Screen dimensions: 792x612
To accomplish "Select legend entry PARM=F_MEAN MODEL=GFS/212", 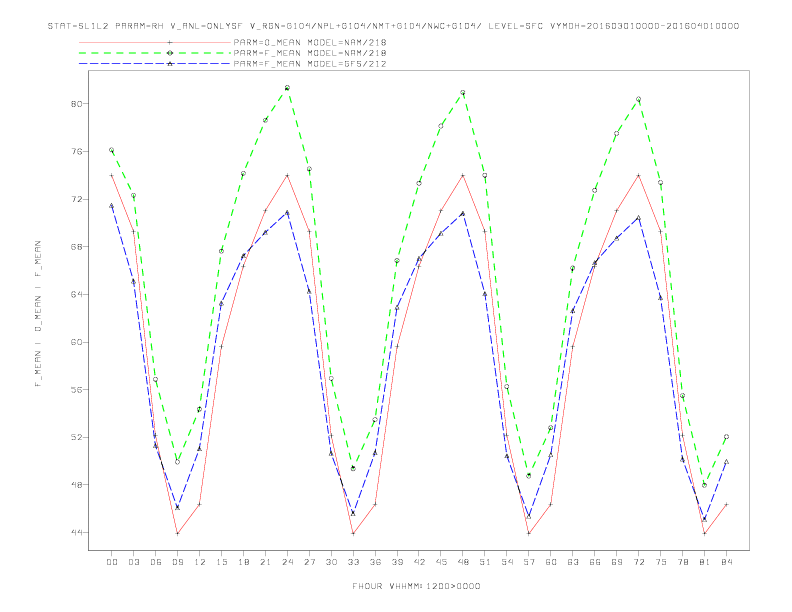I will (x=310, y=64).
